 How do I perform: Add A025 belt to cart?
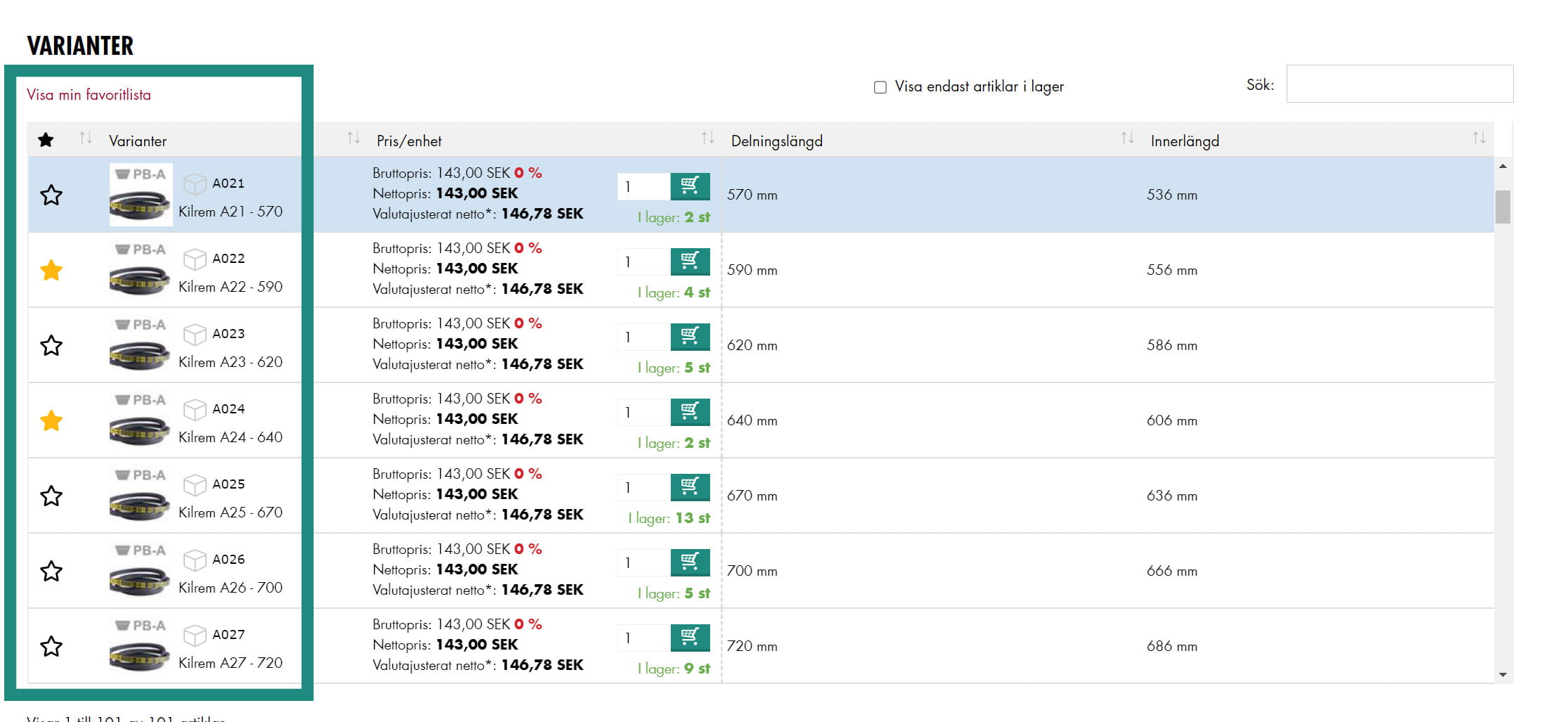(689, 486)
